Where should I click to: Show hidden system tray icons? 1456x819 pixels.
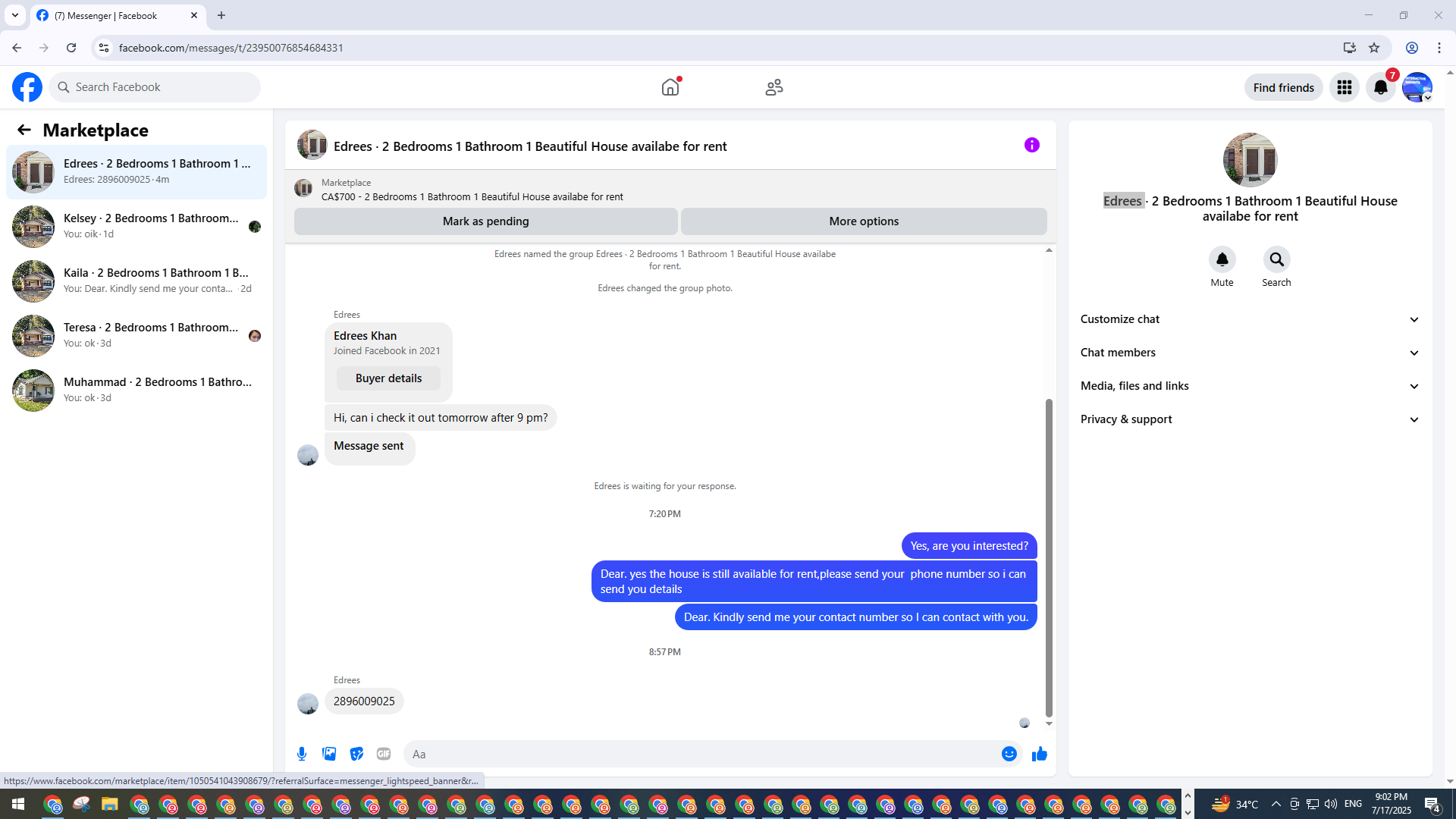(x=1276, y=804)
